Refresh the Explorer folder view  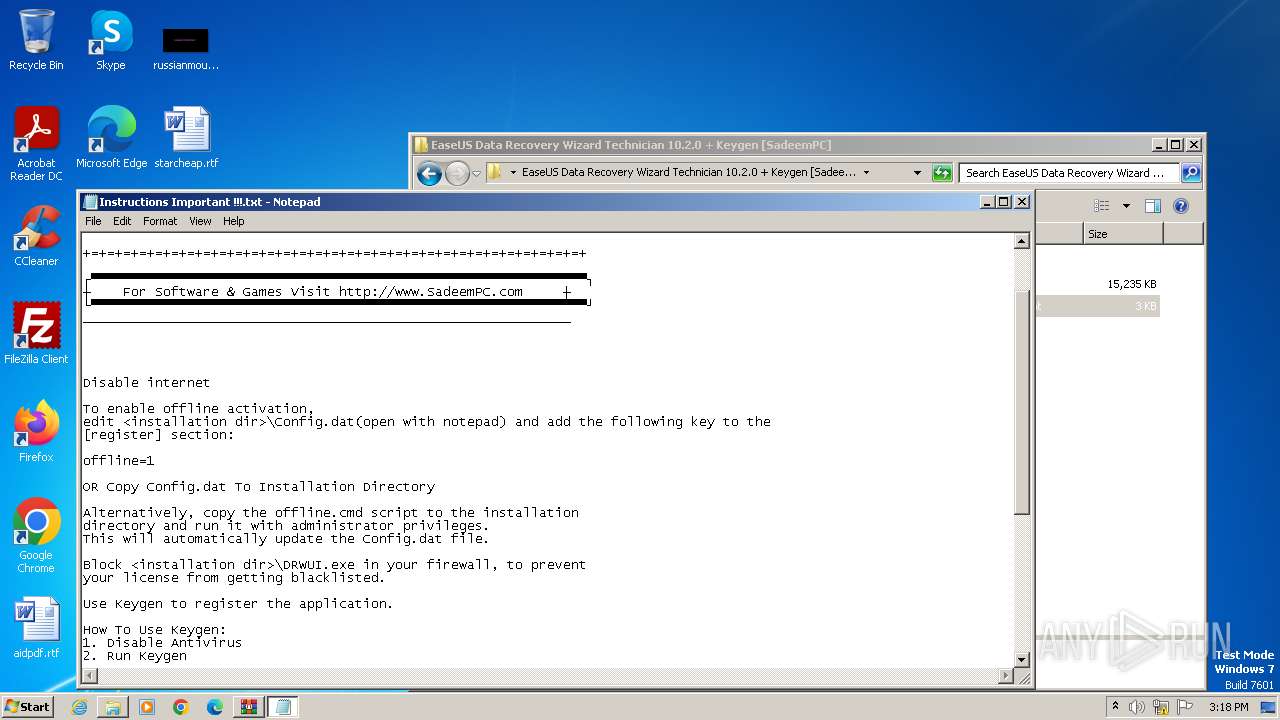(942, 173)
